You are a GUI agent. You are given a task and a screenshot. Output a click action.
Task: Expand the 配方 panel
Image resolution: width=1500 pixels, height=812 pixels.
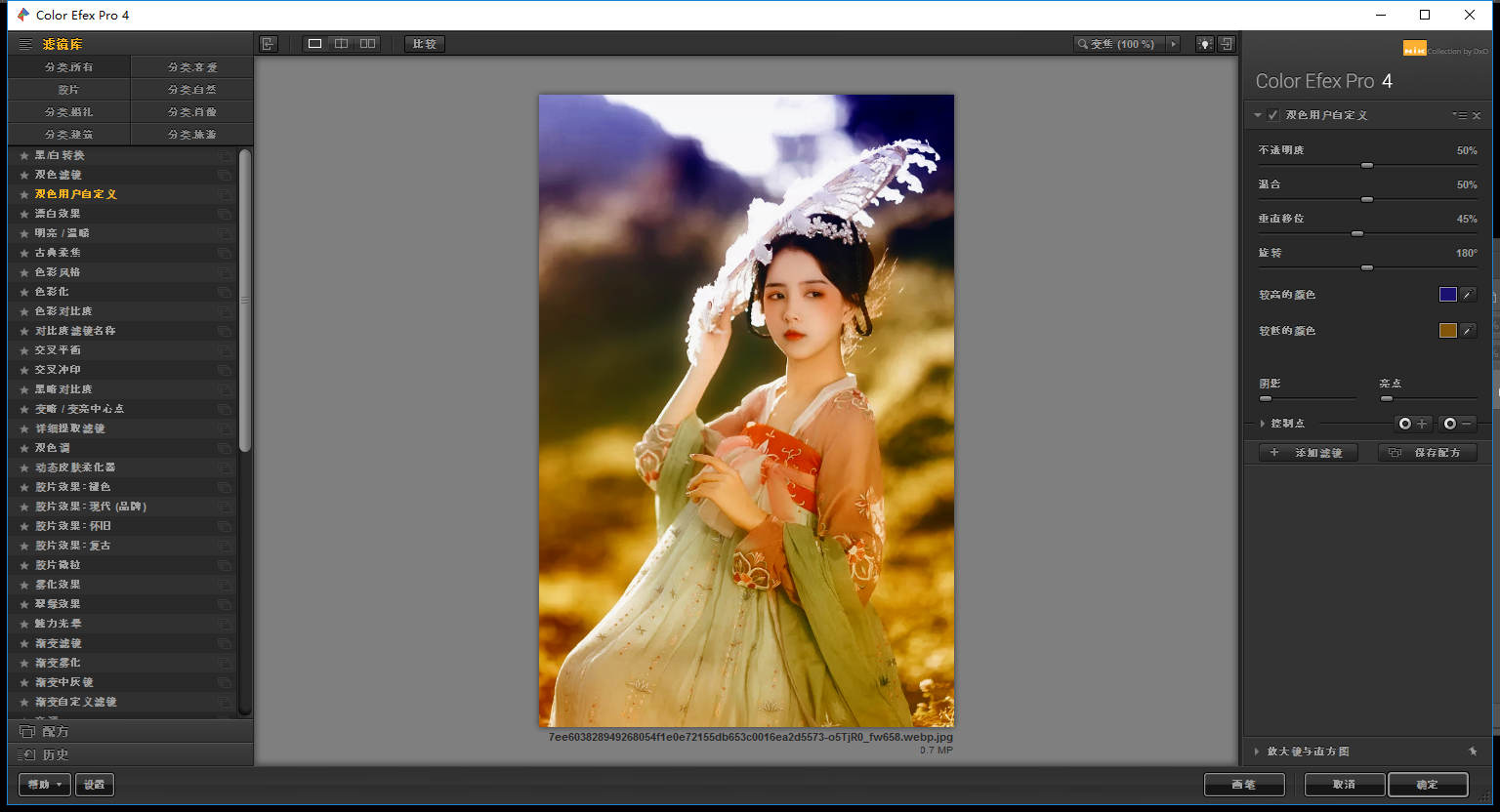click(130, 731)
